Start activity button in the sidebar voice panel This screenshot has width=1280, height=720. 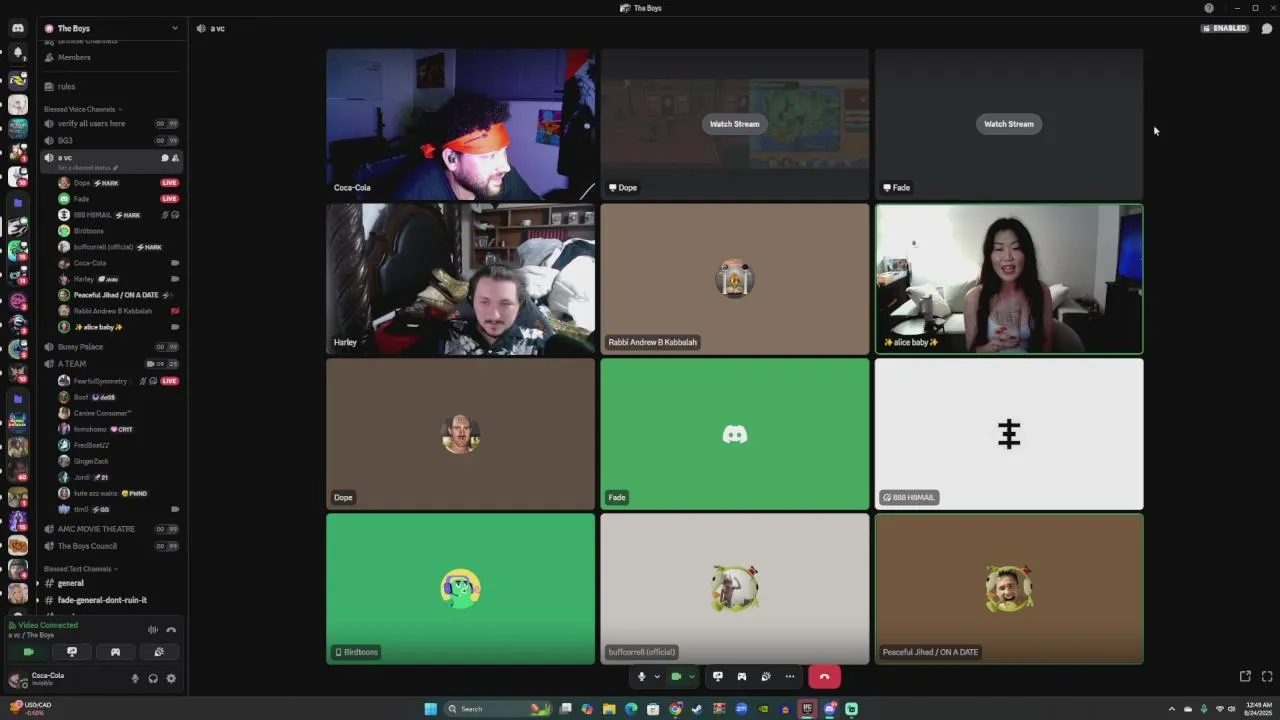[115, 652]
